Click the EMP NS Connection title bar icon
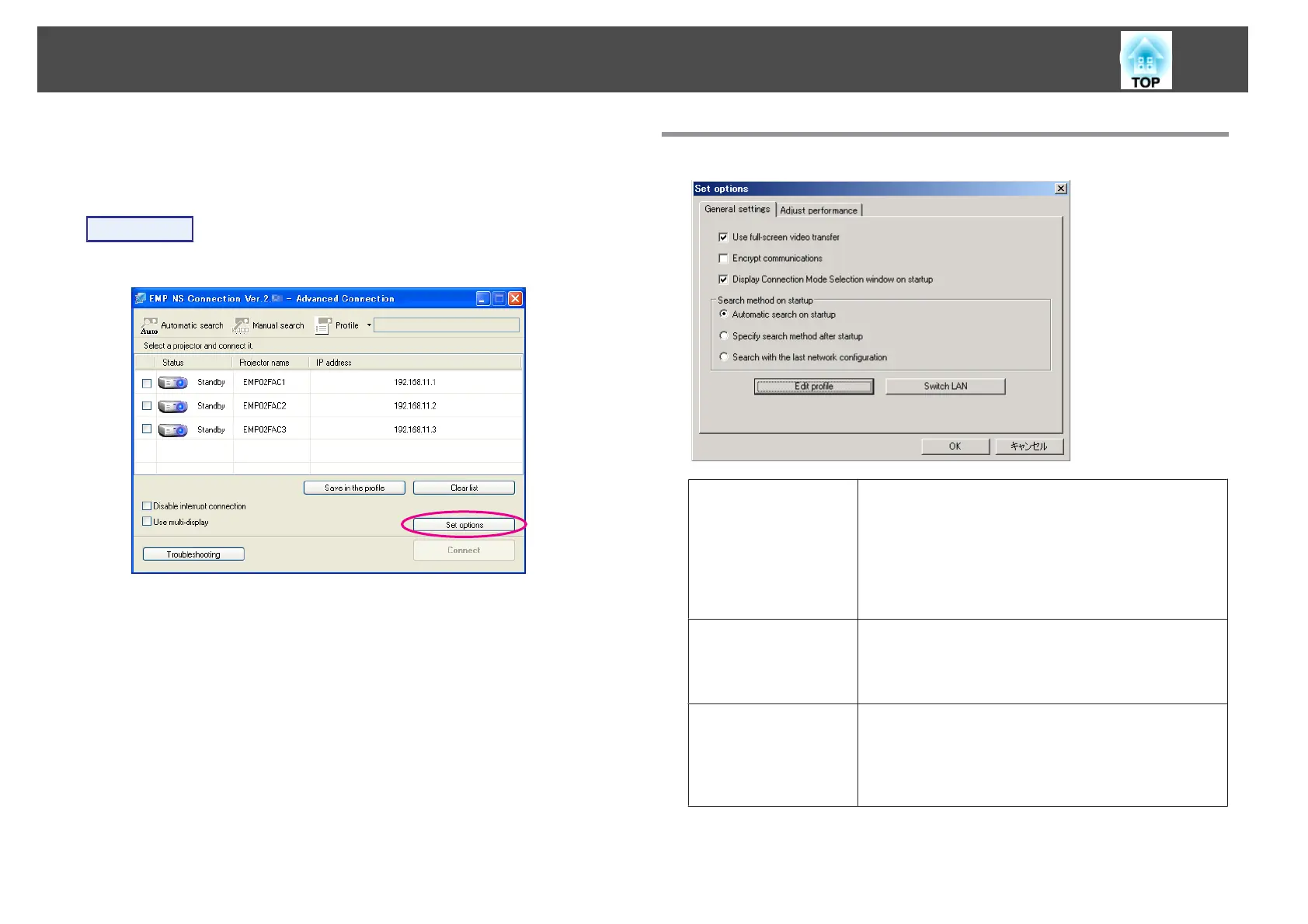Image resolution: width=1308 pixels, height=924 pixels. pyautogui.click(x=141, y=298)
